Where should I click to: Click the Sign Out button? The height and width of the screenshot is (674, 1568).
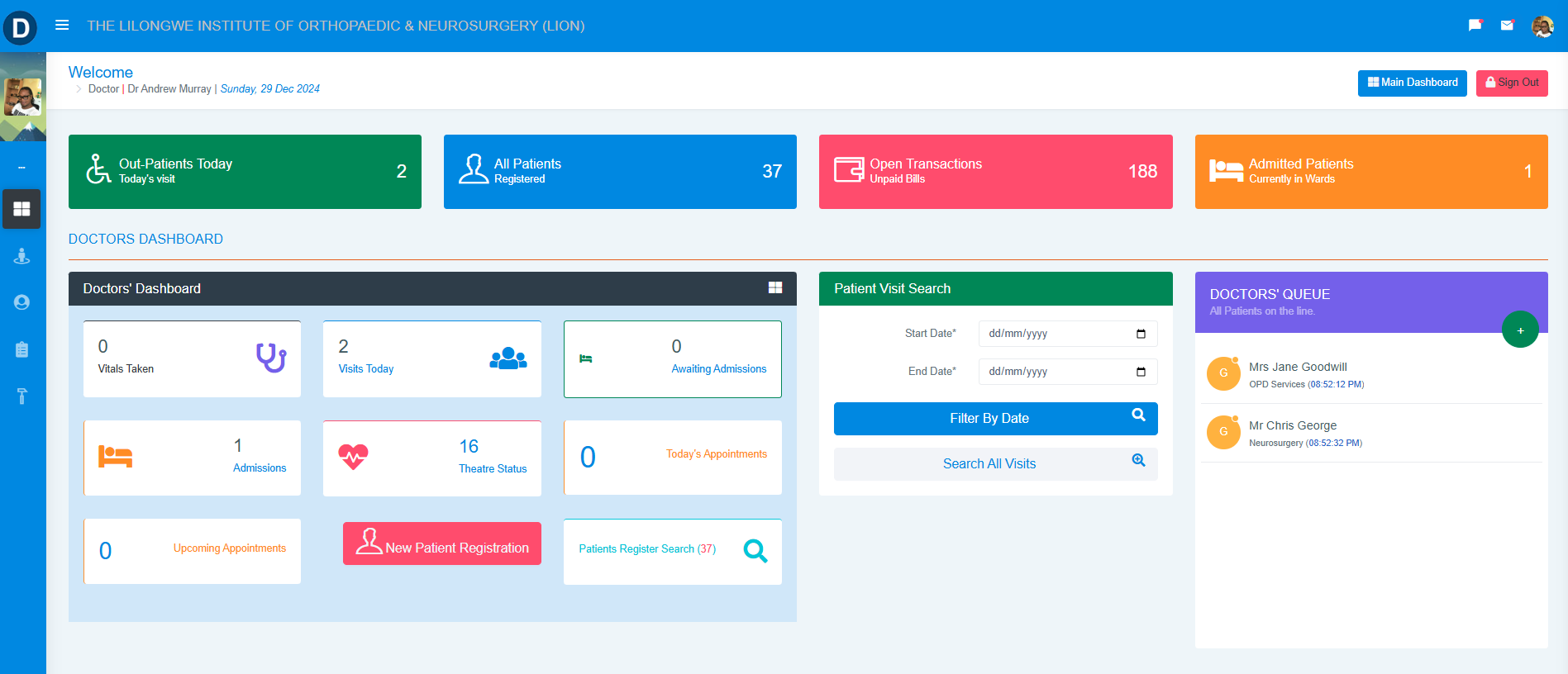pos(1511,83)
